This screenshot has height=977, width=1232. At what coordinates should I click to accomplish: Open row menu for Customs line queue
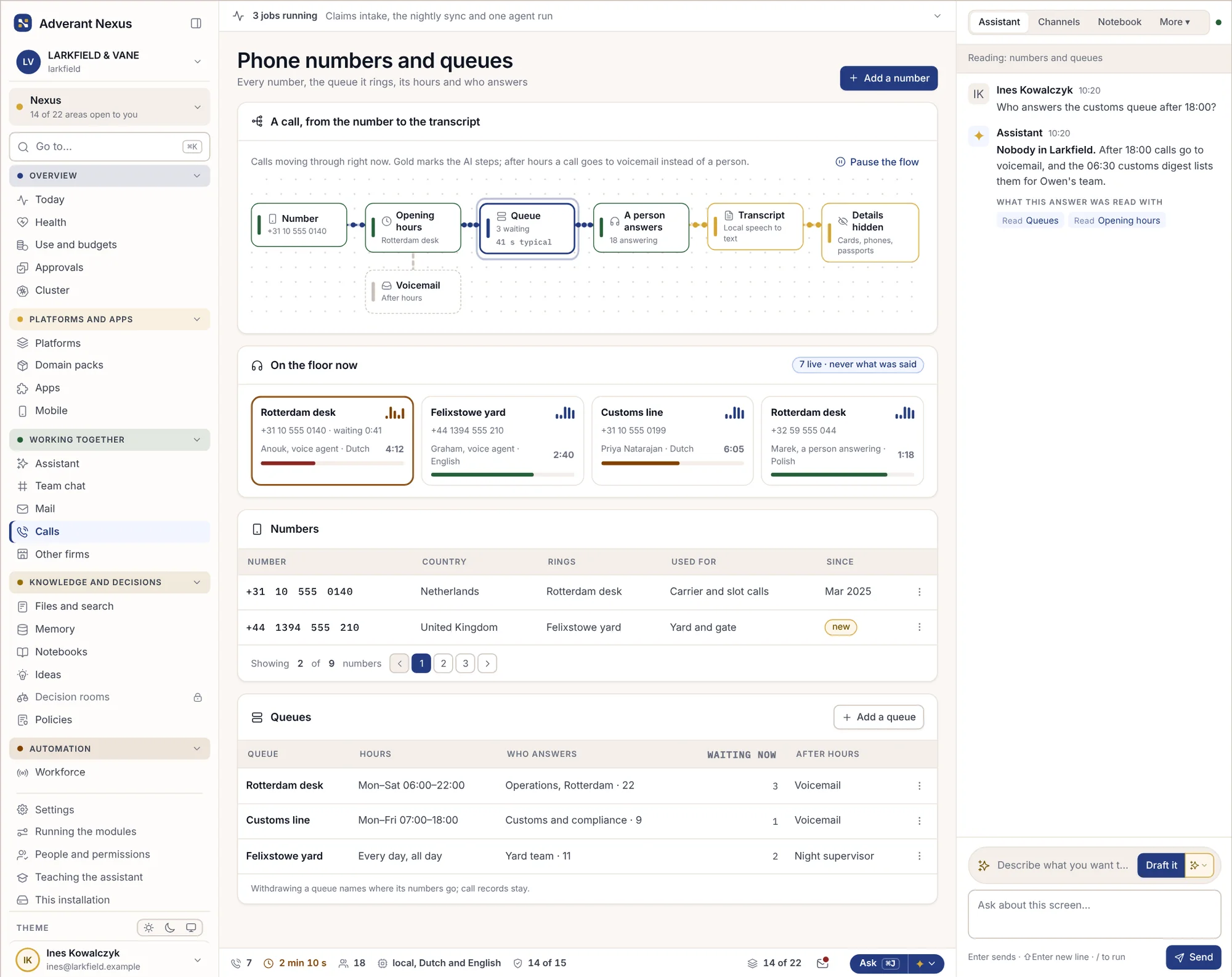coord(920,821)
